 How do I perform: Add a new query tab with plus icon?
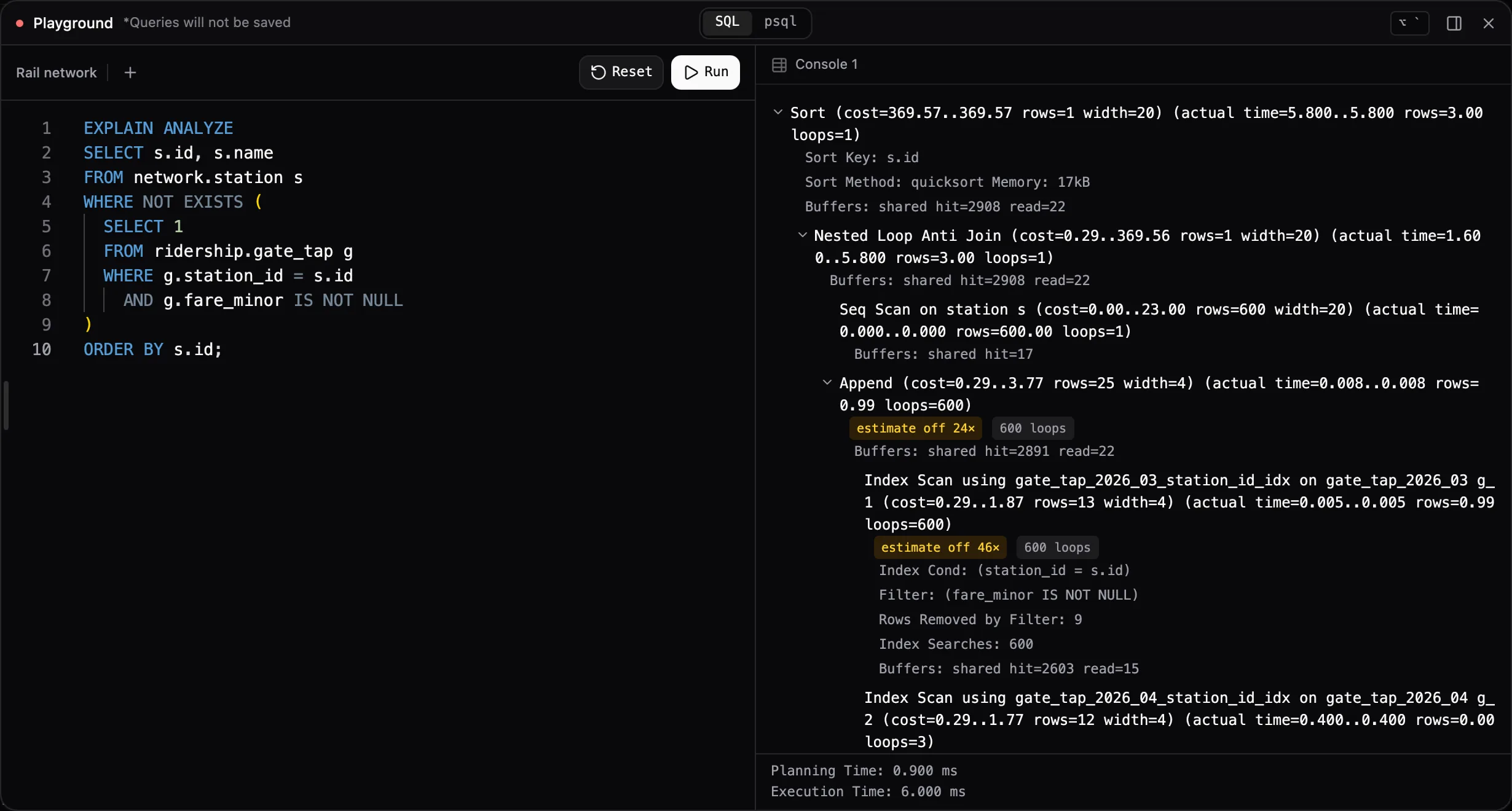130,72
